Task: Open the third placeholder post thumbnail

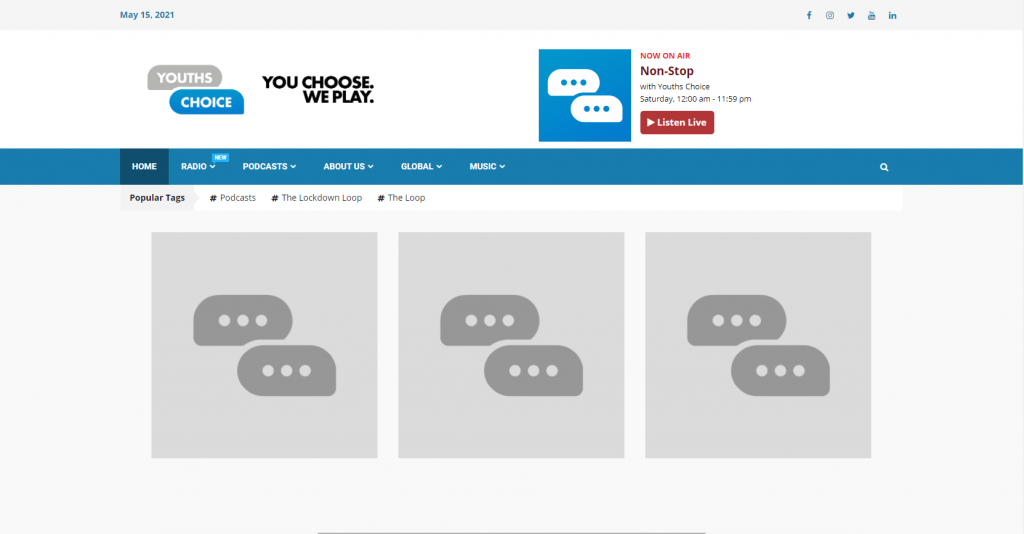Action: point(758,345)
